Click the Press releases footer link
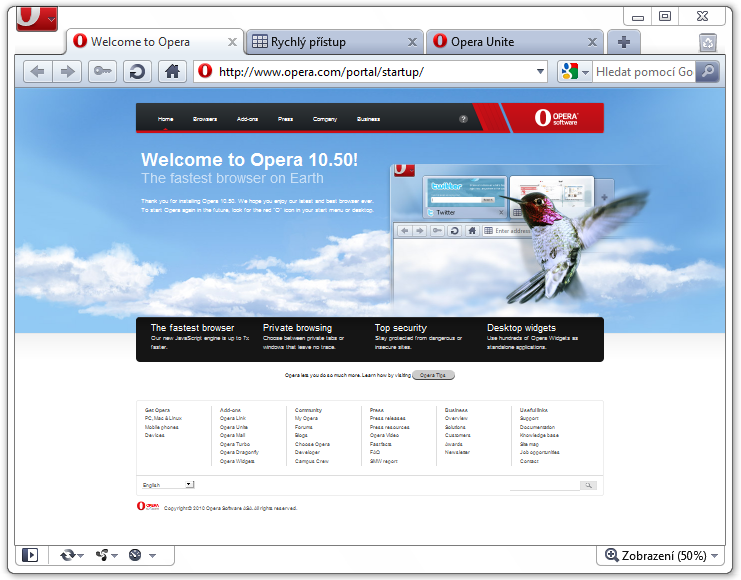741x580 pixels. (388, 418)
